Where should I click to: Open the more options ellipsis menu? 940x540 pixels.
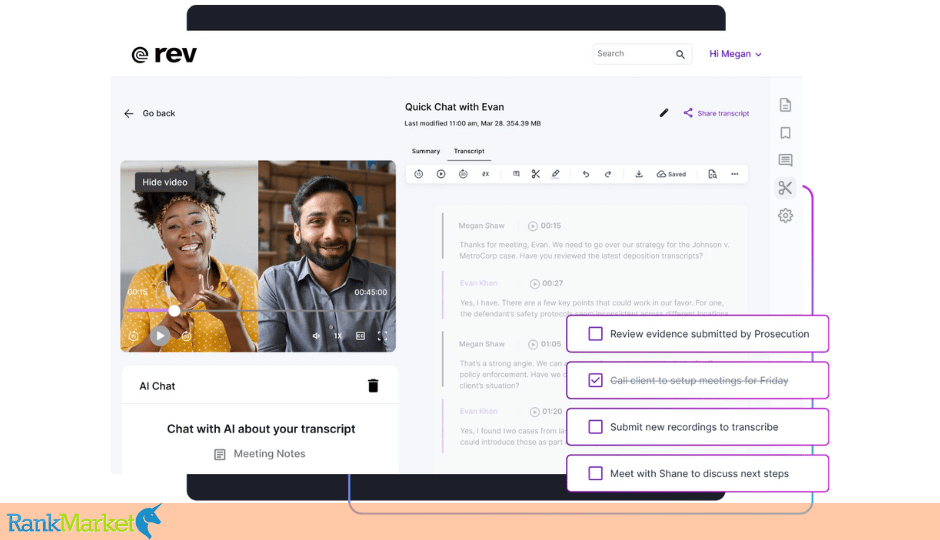tap(734, 174)
